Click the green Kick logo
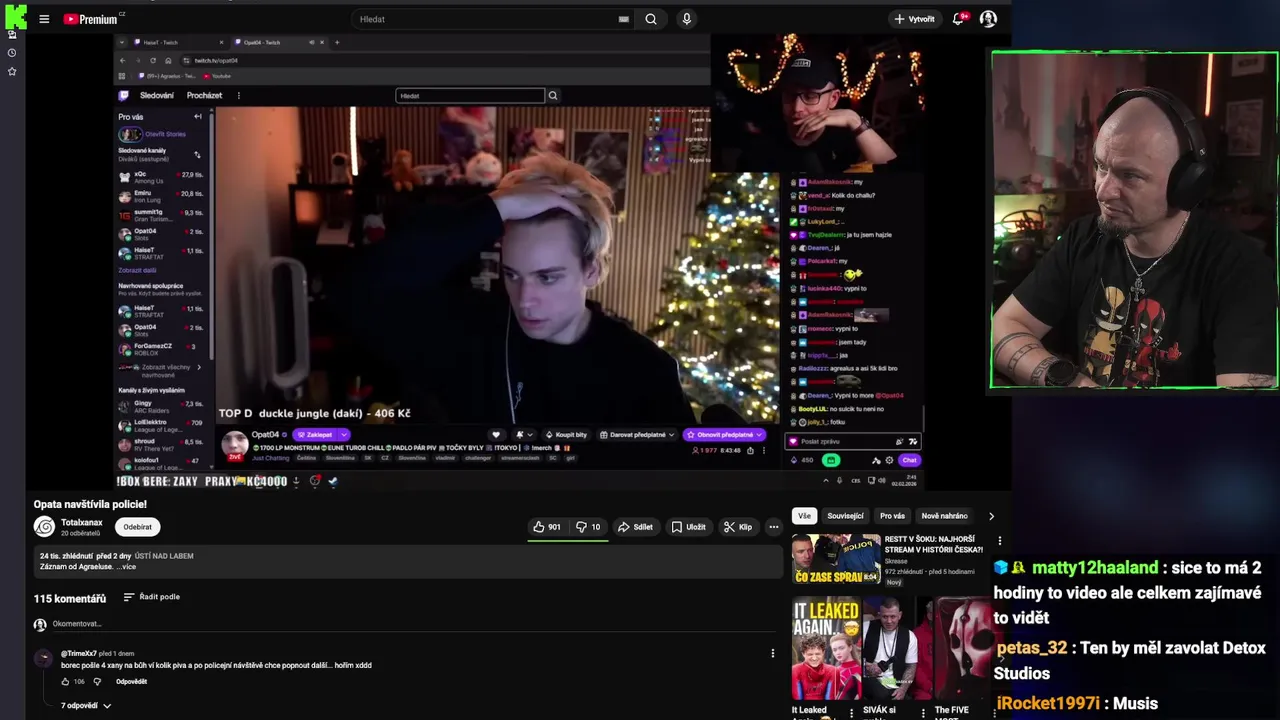 14,15
